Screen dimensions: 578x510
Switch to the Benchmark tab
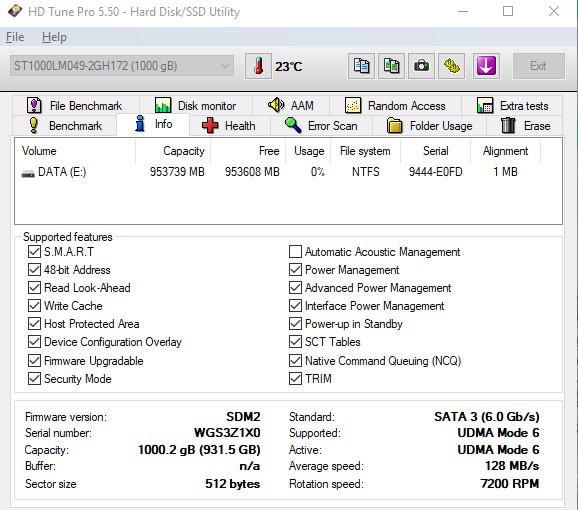pyautogui.click(x=65, y=126)
